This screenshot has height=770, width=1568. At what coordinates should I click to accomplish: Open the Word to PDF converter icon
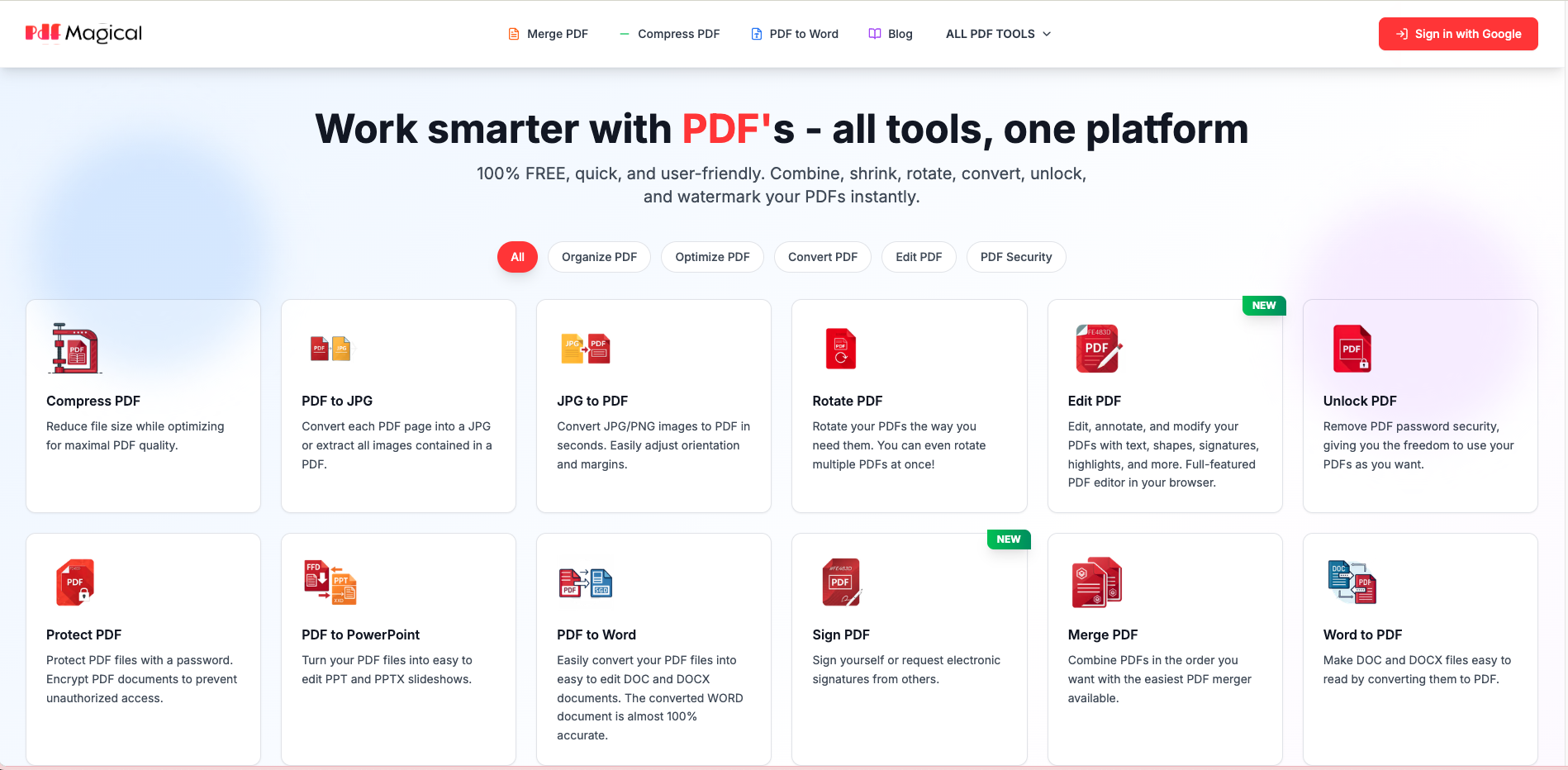click(x=1352, y=582)
